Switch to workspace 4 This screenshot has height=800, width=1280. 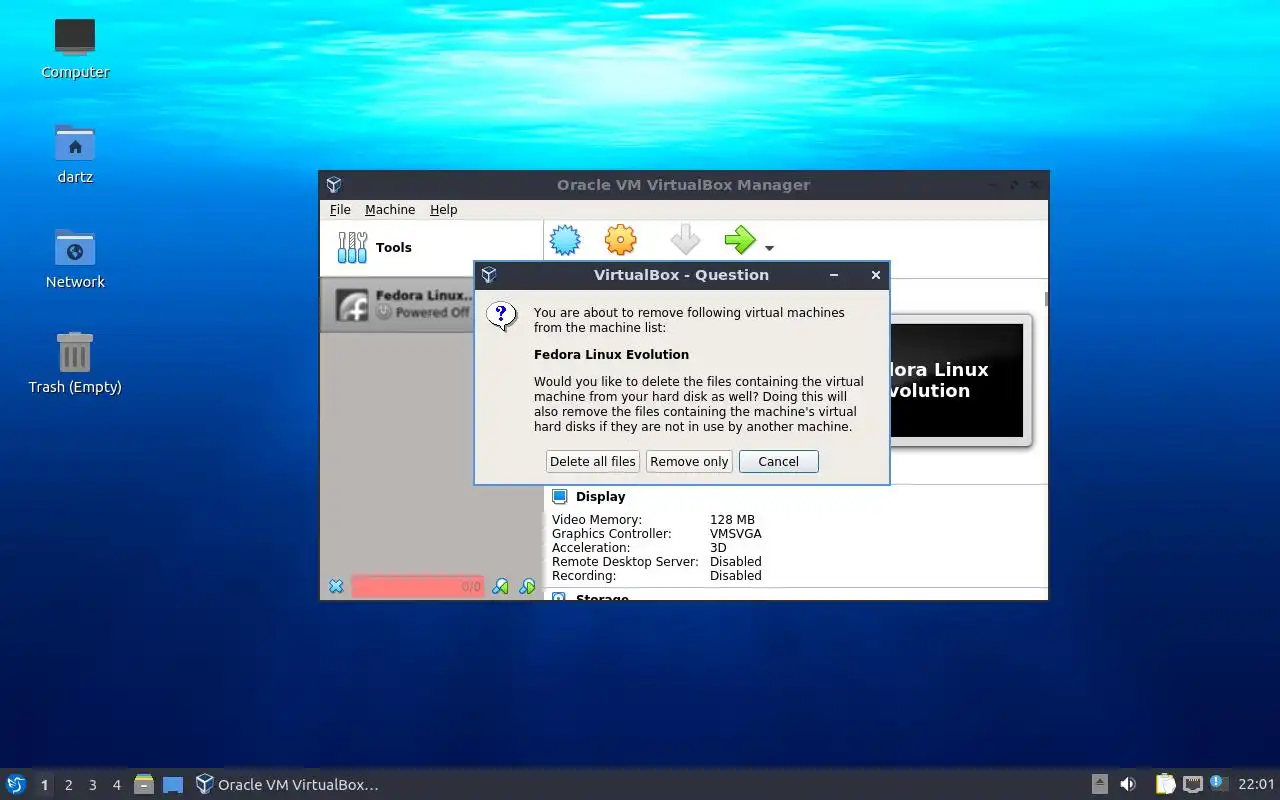(x=116, y=785)
